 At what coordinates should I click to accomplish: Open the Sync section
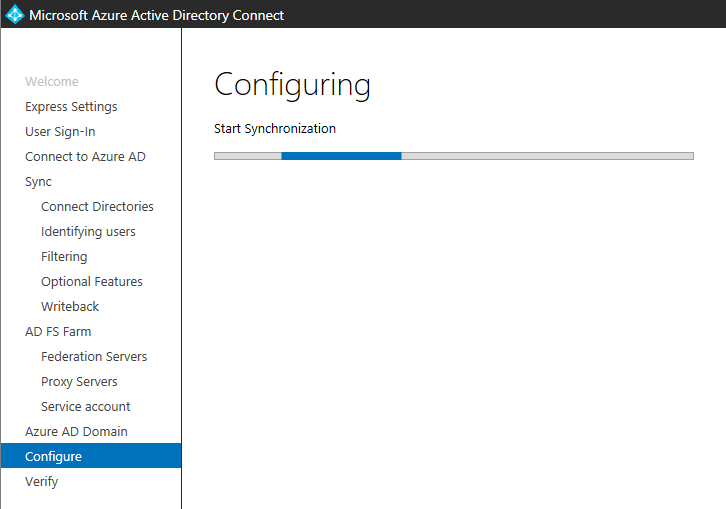coord(38,182)
